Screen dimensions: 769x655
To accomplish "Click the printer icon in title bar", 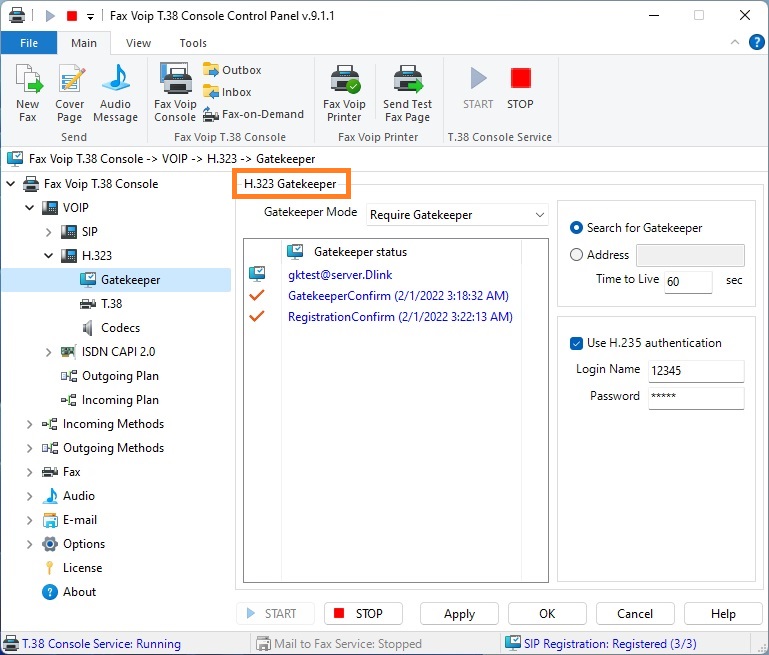I will [17, 16].
